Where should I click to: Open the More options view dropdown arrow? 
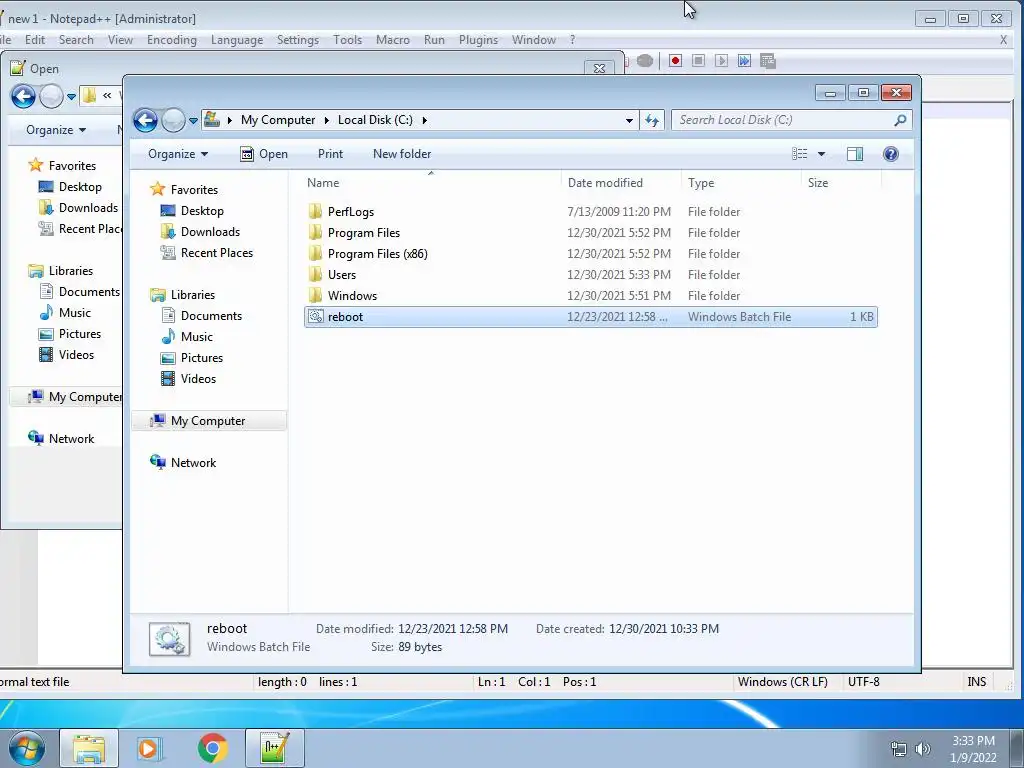[822, 154]
